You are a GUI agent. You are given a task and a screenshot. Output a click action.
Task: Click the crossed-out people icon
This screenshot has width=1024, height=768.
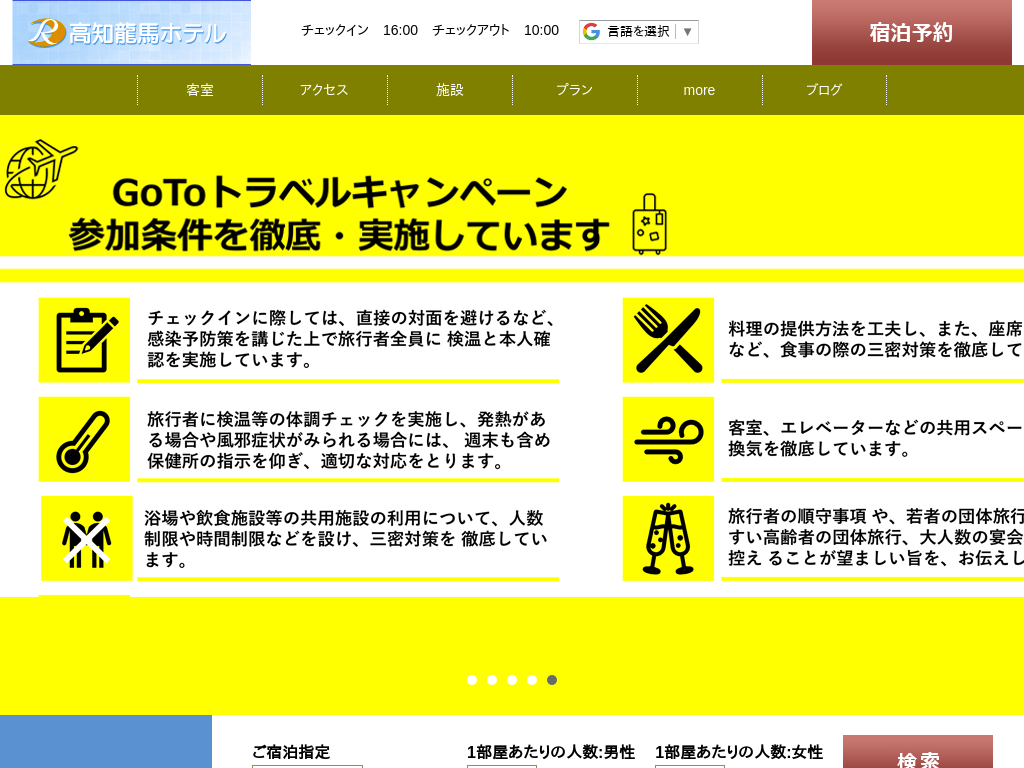[x=87, y=538]
